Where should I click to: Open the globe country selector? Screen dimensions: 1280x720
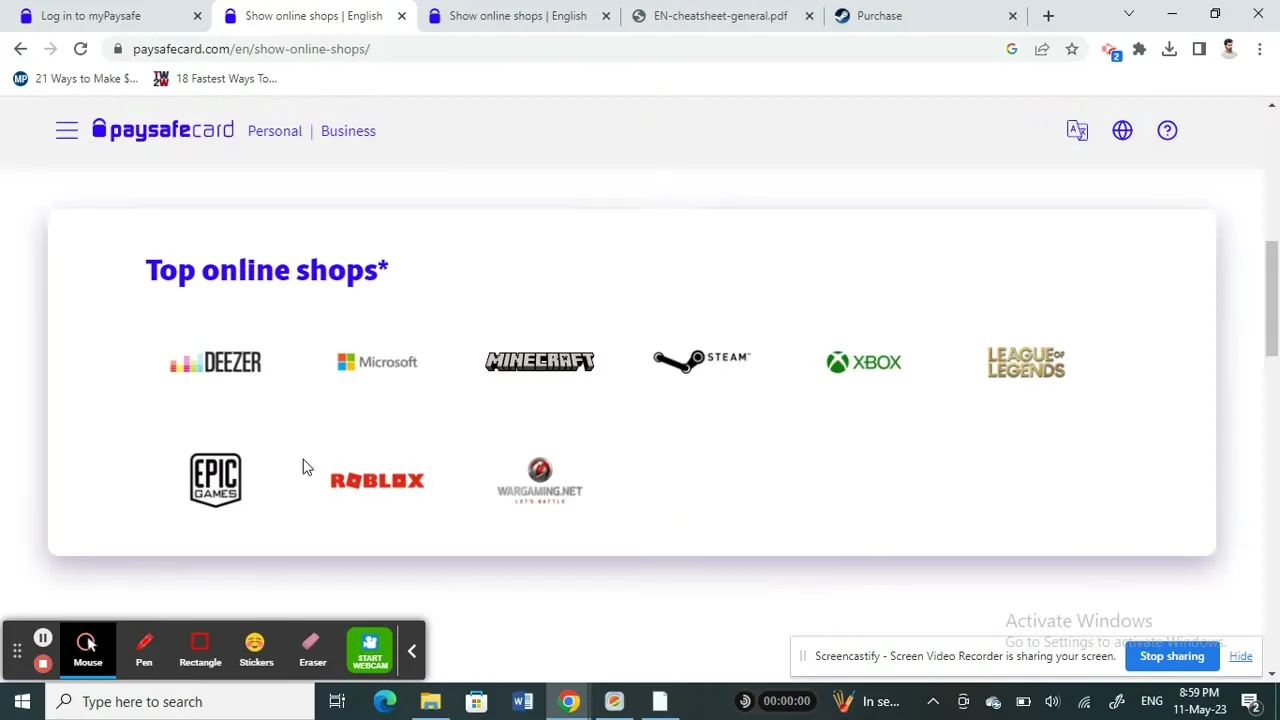(x=1122, y=131)
